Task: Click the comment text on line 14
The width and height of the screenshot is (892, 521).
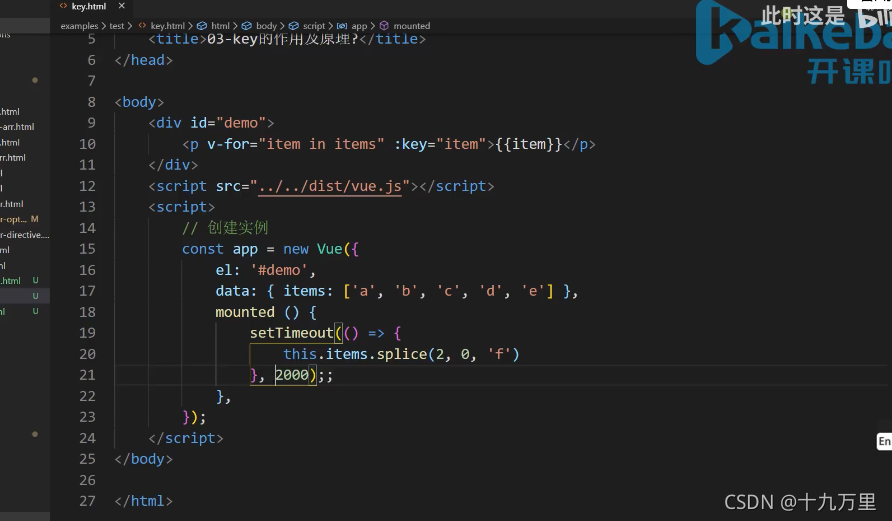Action: point(225,228)
